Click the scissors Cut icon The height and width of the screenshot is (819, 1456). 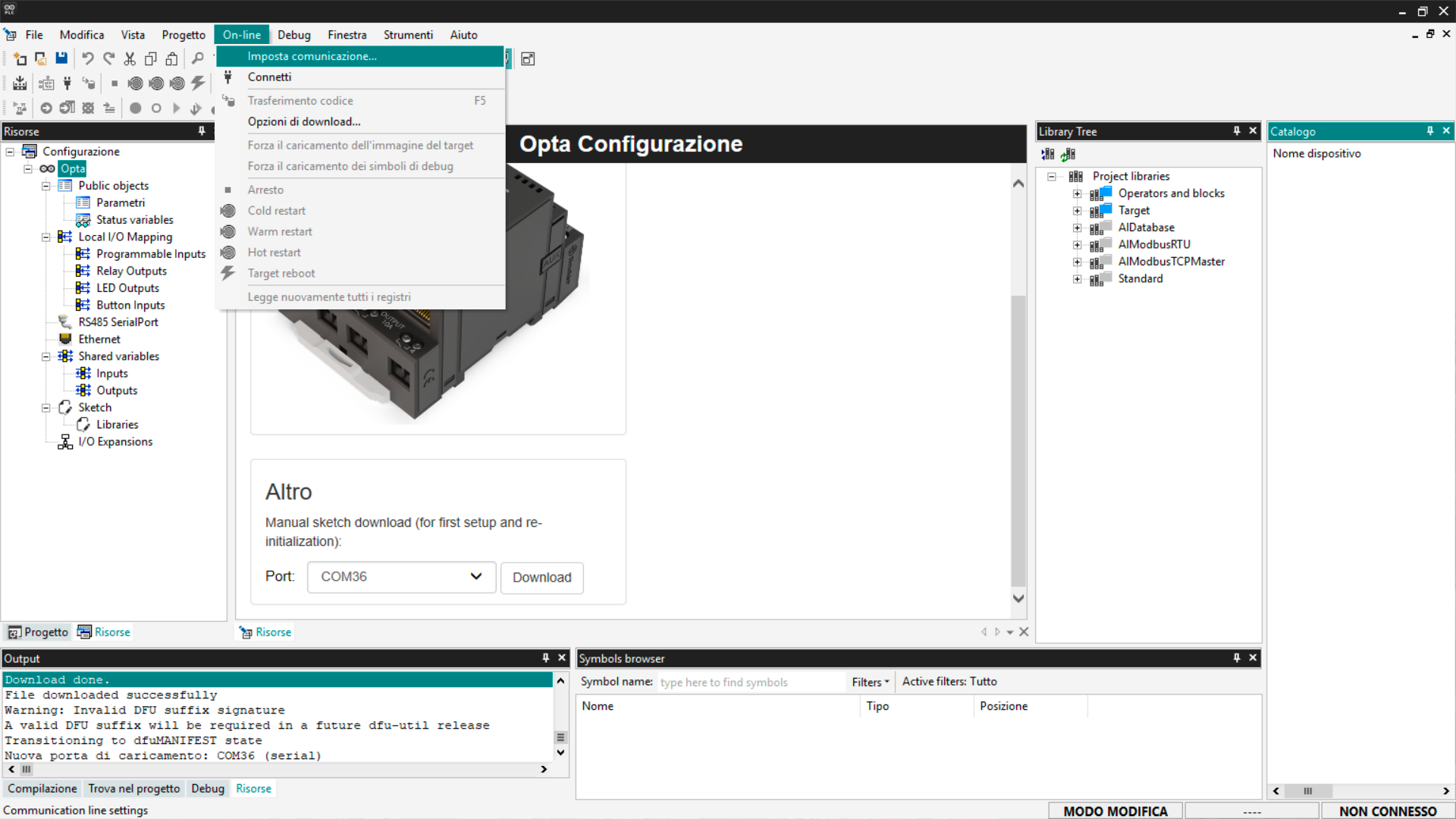coord(130,58)
